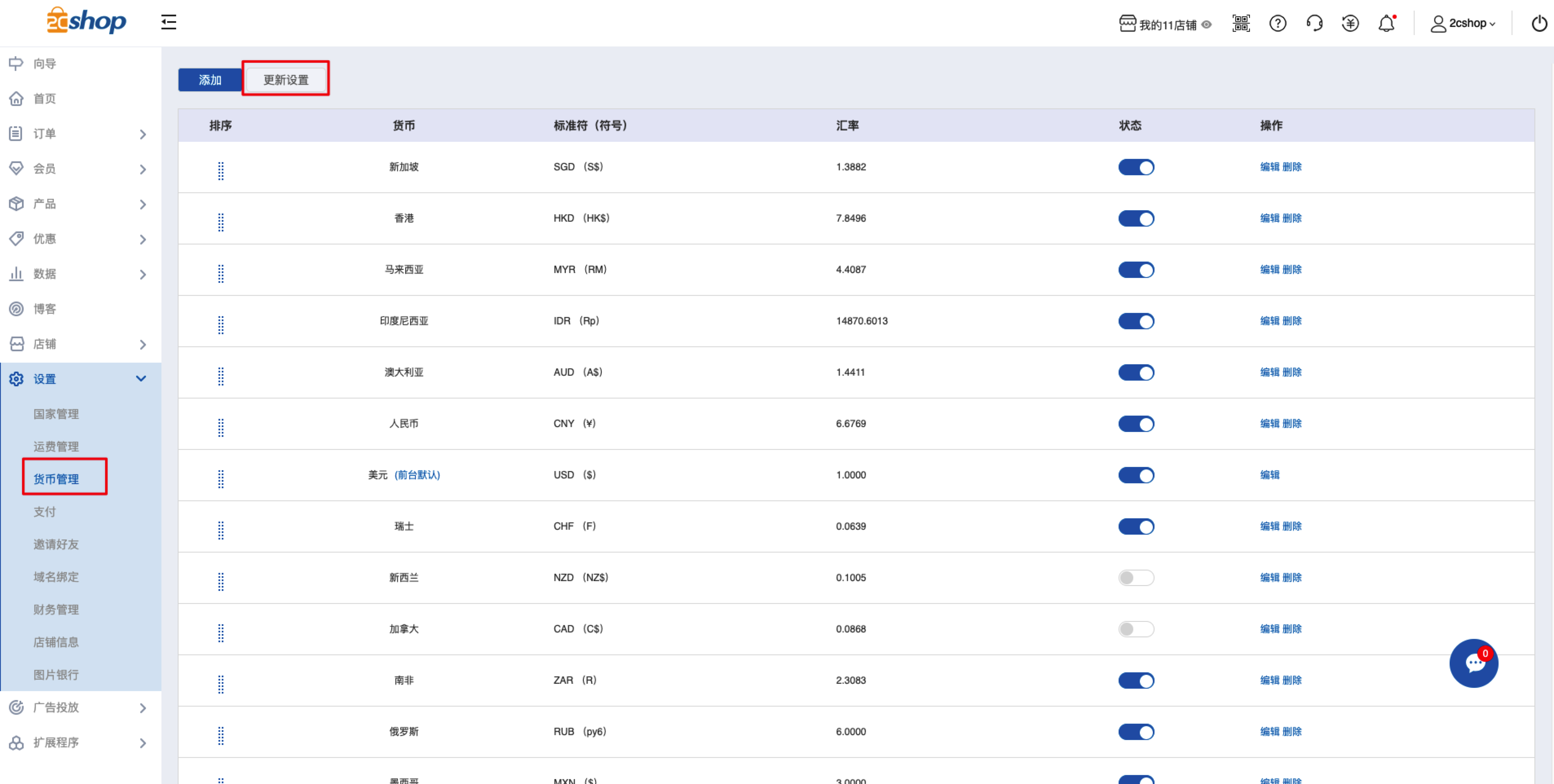This screenshot has width=1554, height=784.
Task: Open the 2cshop account dropdown
Action: 1463,24
